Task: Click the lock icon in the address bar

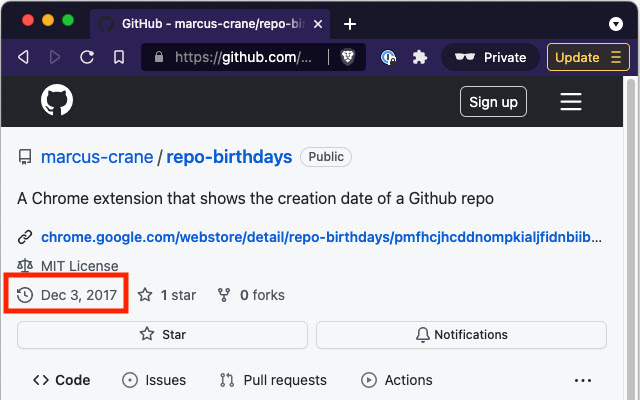Action: click(x=159, y=57)
